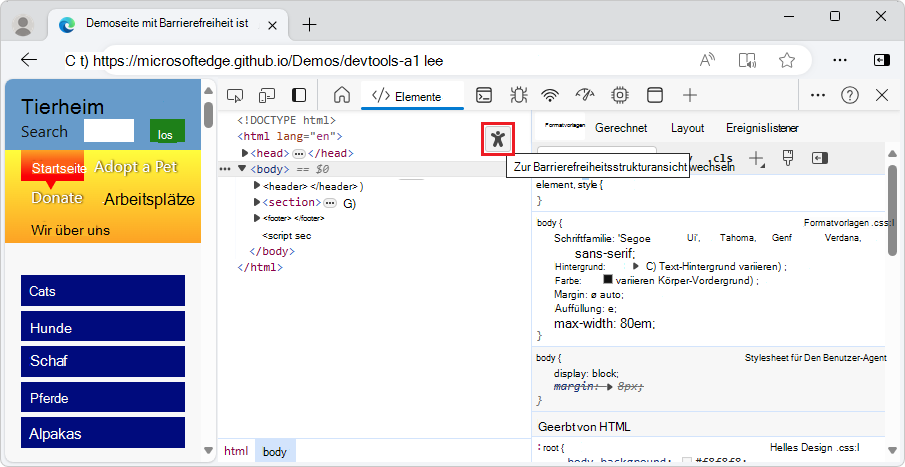
Task: Click new style rule plus button
Action: [x=756, y=158]
